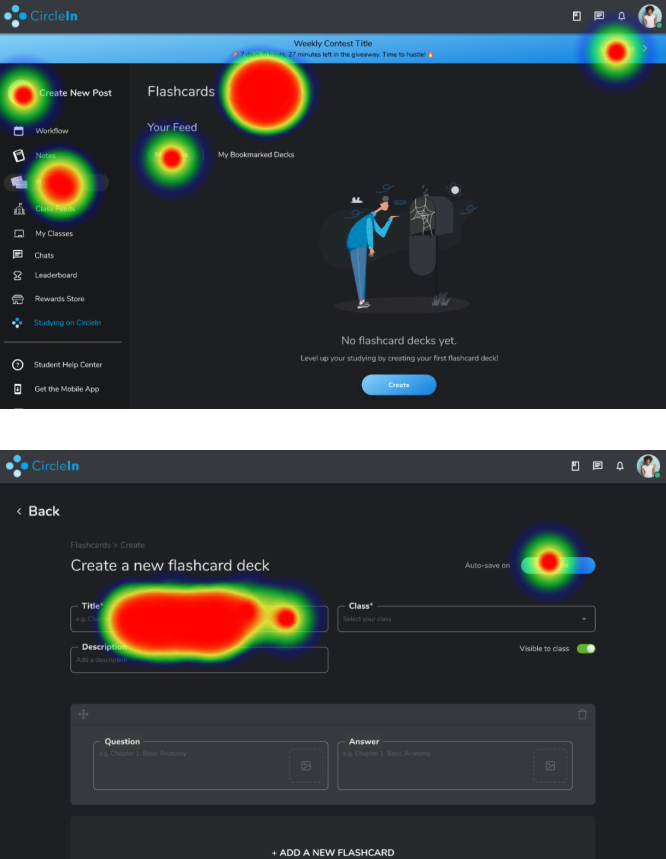666x859 pixels.
Task: Click image upload icon in Question field
Action: (x=306, y=765)
